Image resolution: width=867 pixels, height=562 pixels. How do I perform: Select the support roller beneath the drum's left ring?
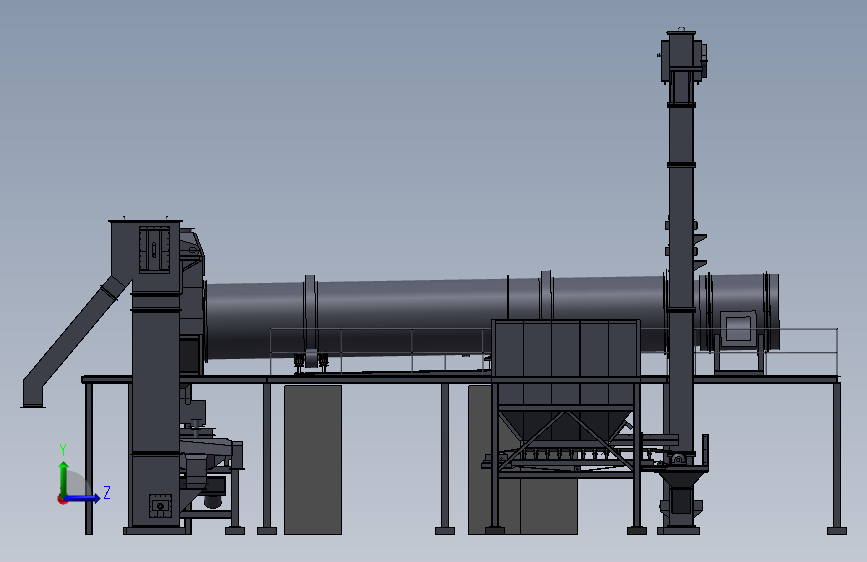coord(311,358)
